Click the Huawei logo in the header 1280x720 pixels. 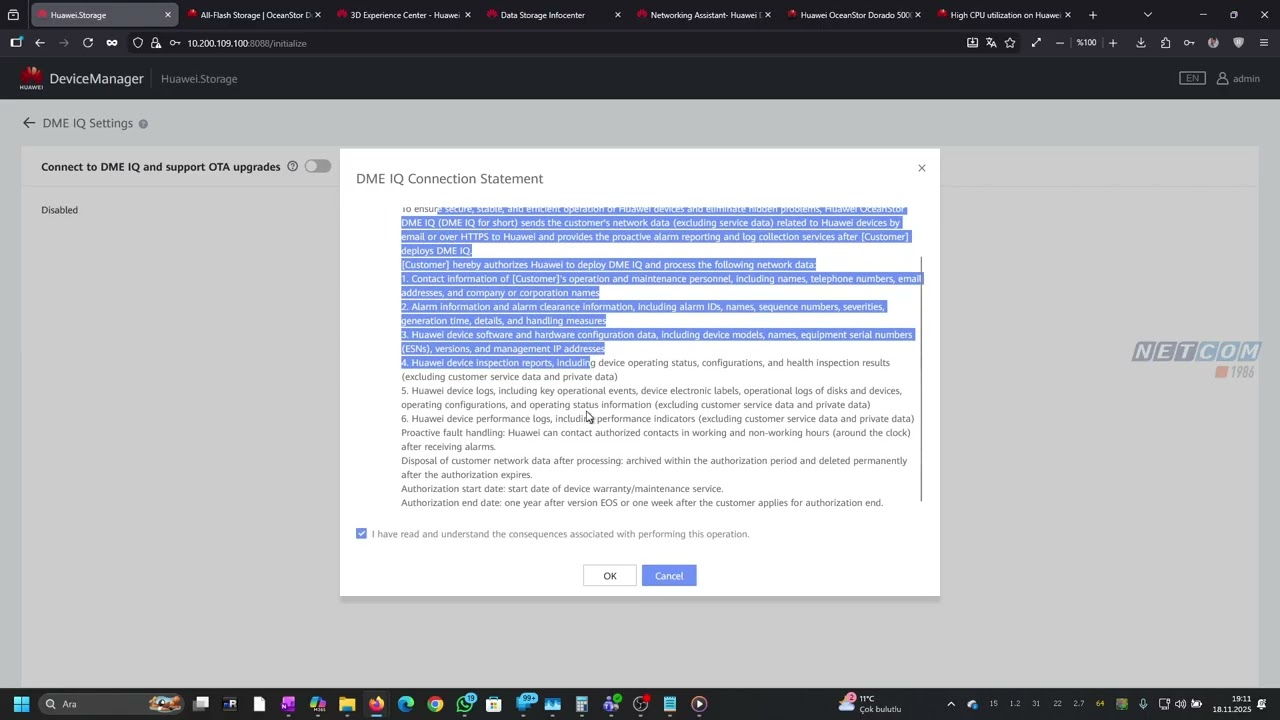pyautogui.click(x=31, y=78)
